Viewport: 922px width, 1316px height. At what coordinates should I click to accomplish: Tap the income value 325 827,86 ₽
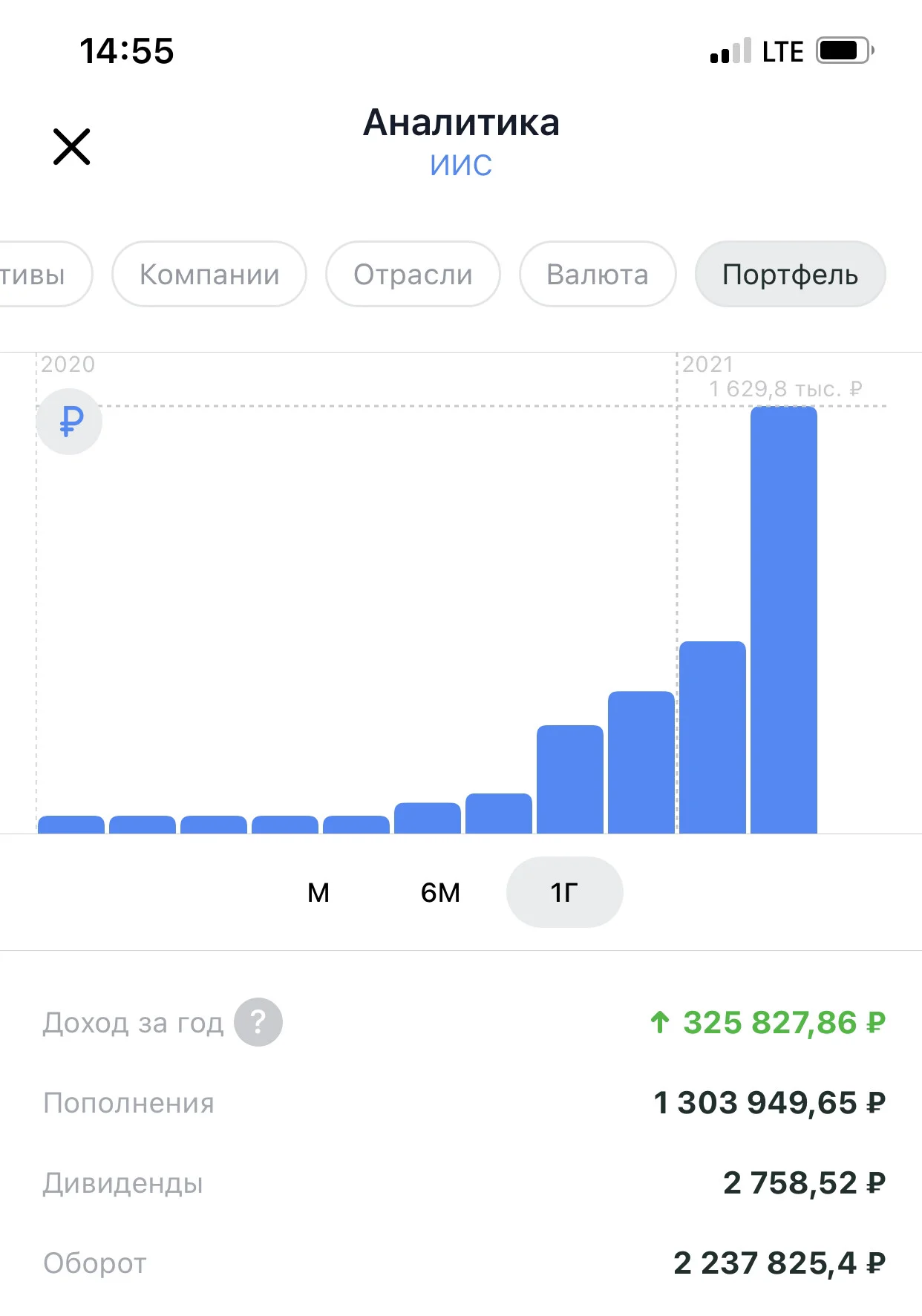pyautogui.click(x=768, y=1023)
